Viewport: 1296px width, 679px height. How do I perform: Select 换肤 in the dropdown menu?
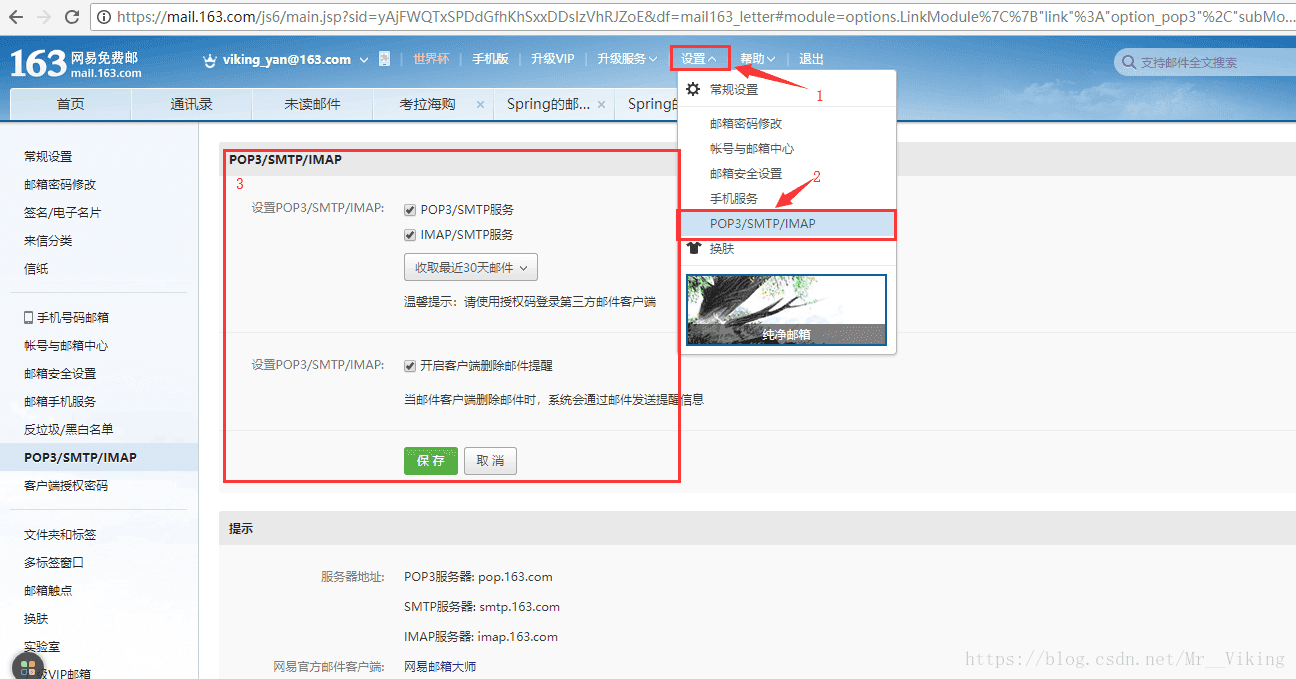tap(722, 248)
